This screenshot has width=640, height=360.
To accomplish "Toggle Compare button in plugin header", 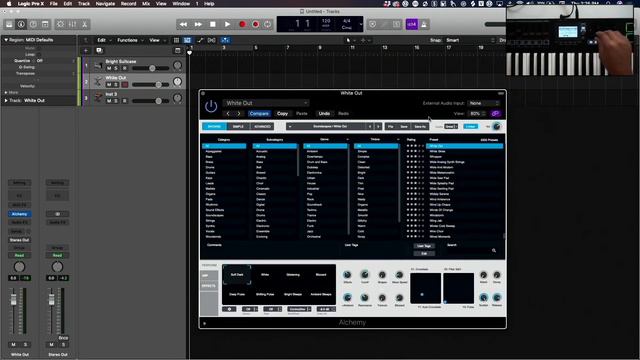I will point(259,113).
